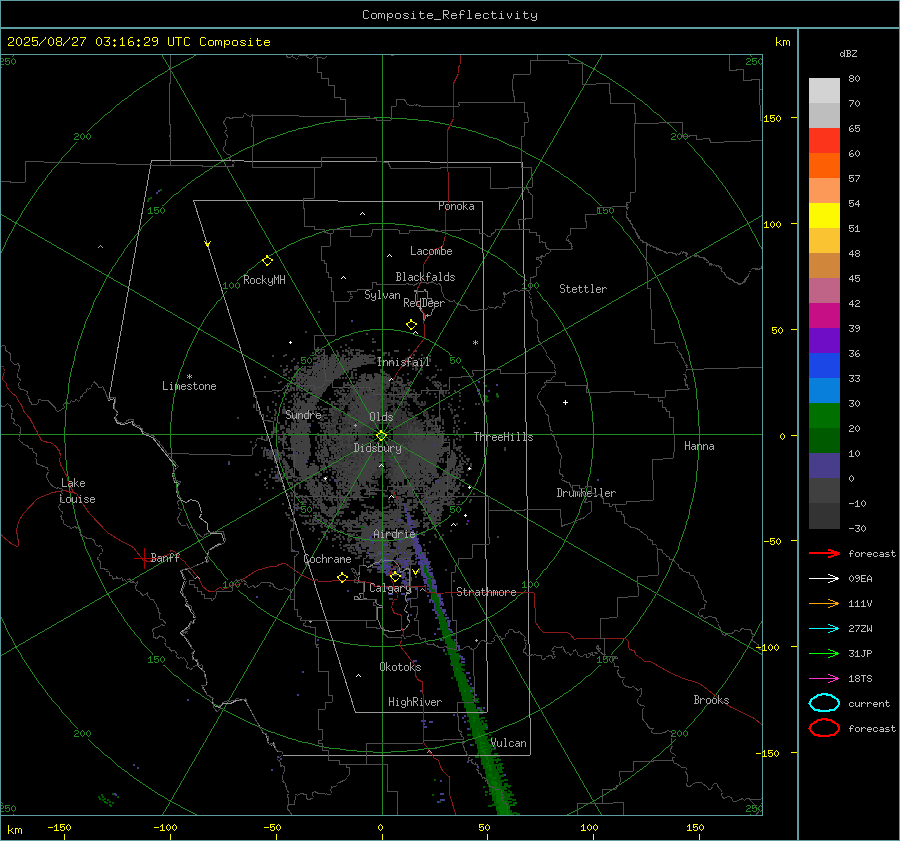Click the yellow radar center marker at Didsbury
Viewport: 900px width, 841px height.
point(382,435)
